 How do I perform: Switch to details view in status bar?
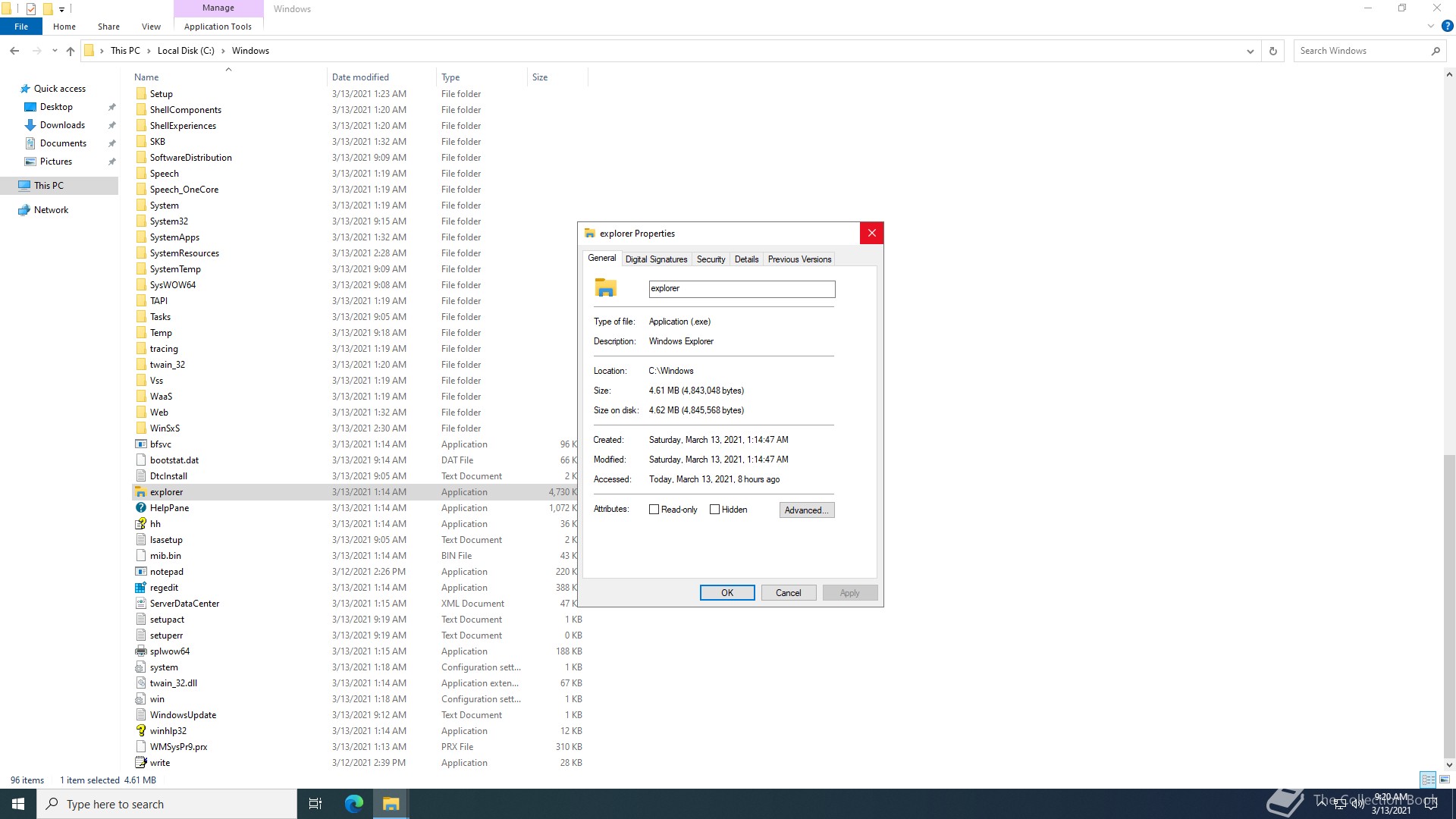point(1429,780)
